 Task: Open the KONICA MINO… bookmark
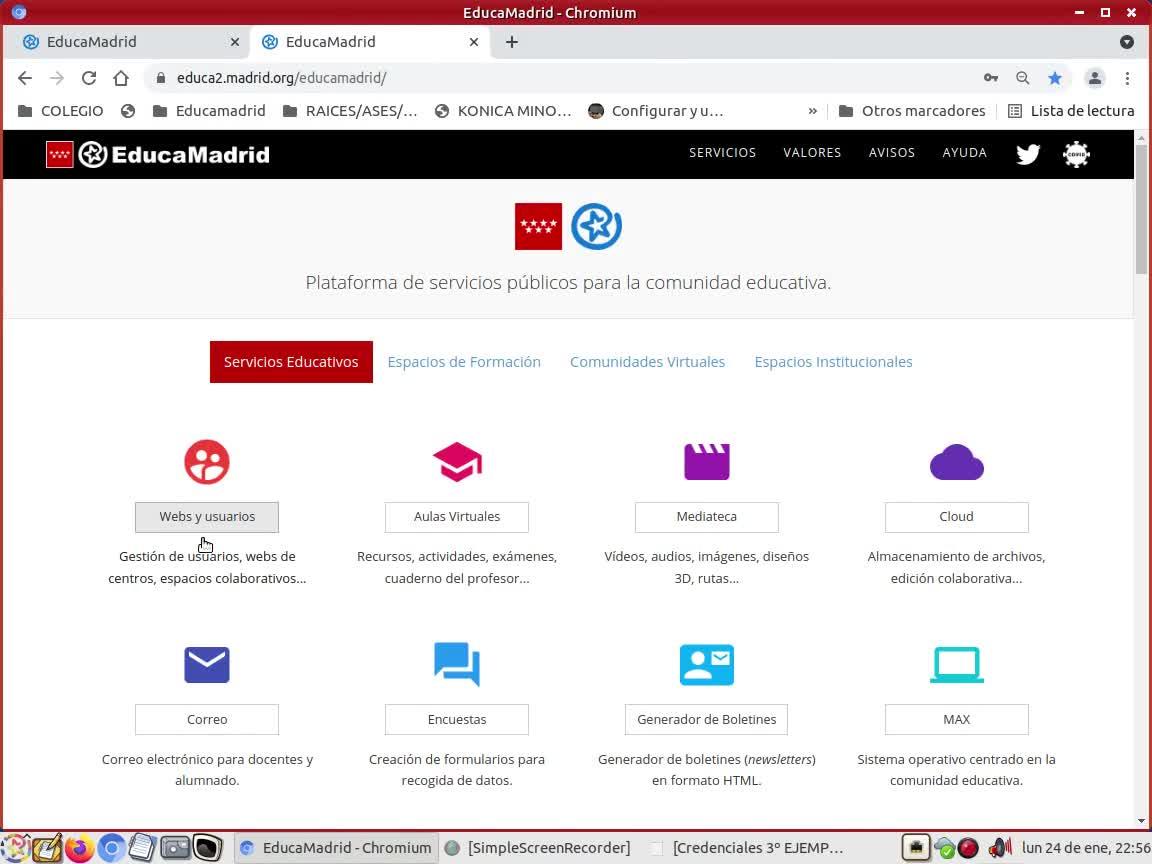click(503, 111)
